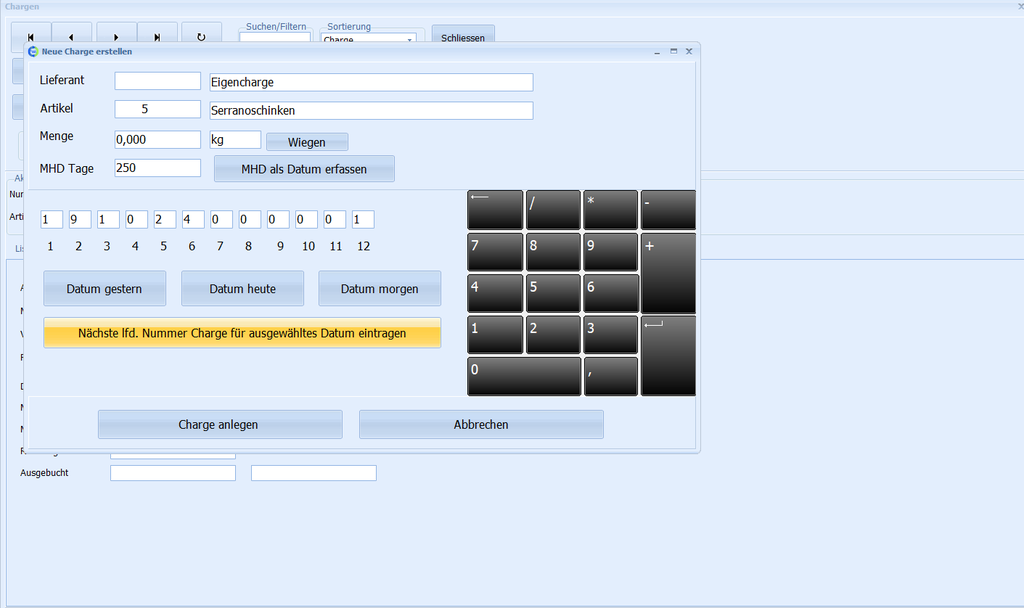Click the Eigencharge supplier name field
Viewport: 1024px width, 608px height.
(x=371, y=82)
